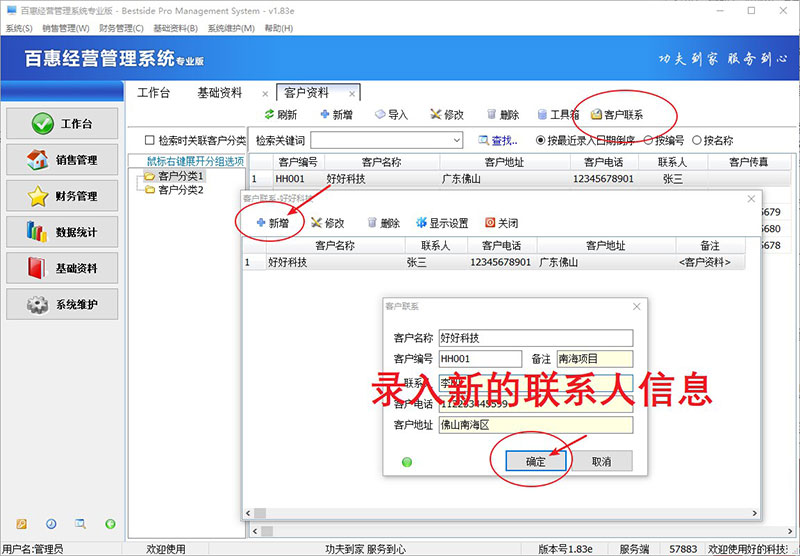
Task: Click the green status indicator in entry dialog
Action: point(407,462)
